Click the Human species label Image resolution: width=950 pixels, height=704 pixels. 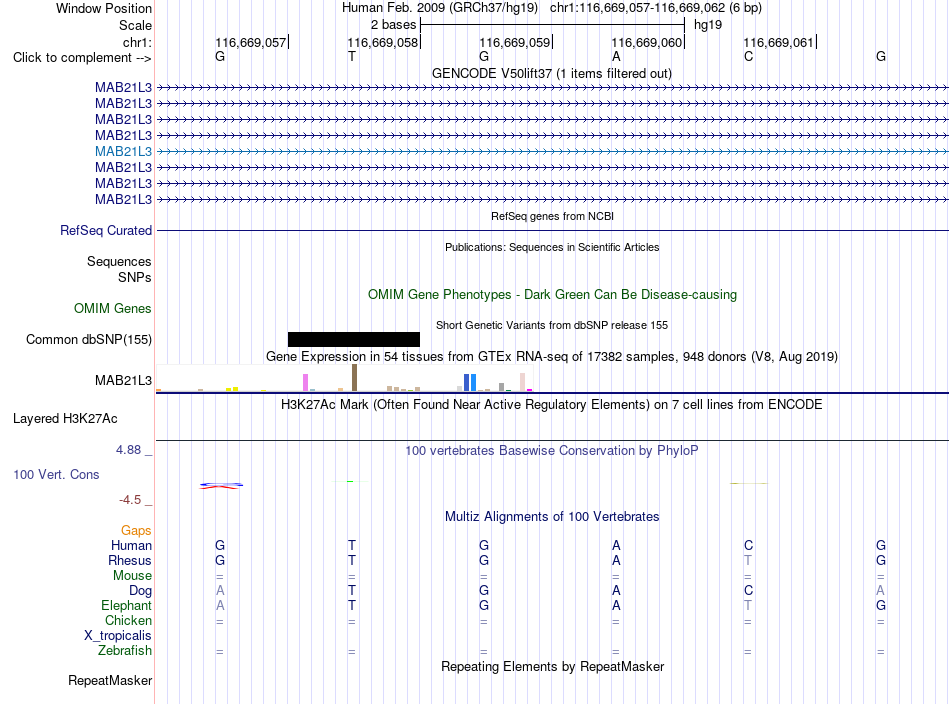pos(131,545)
